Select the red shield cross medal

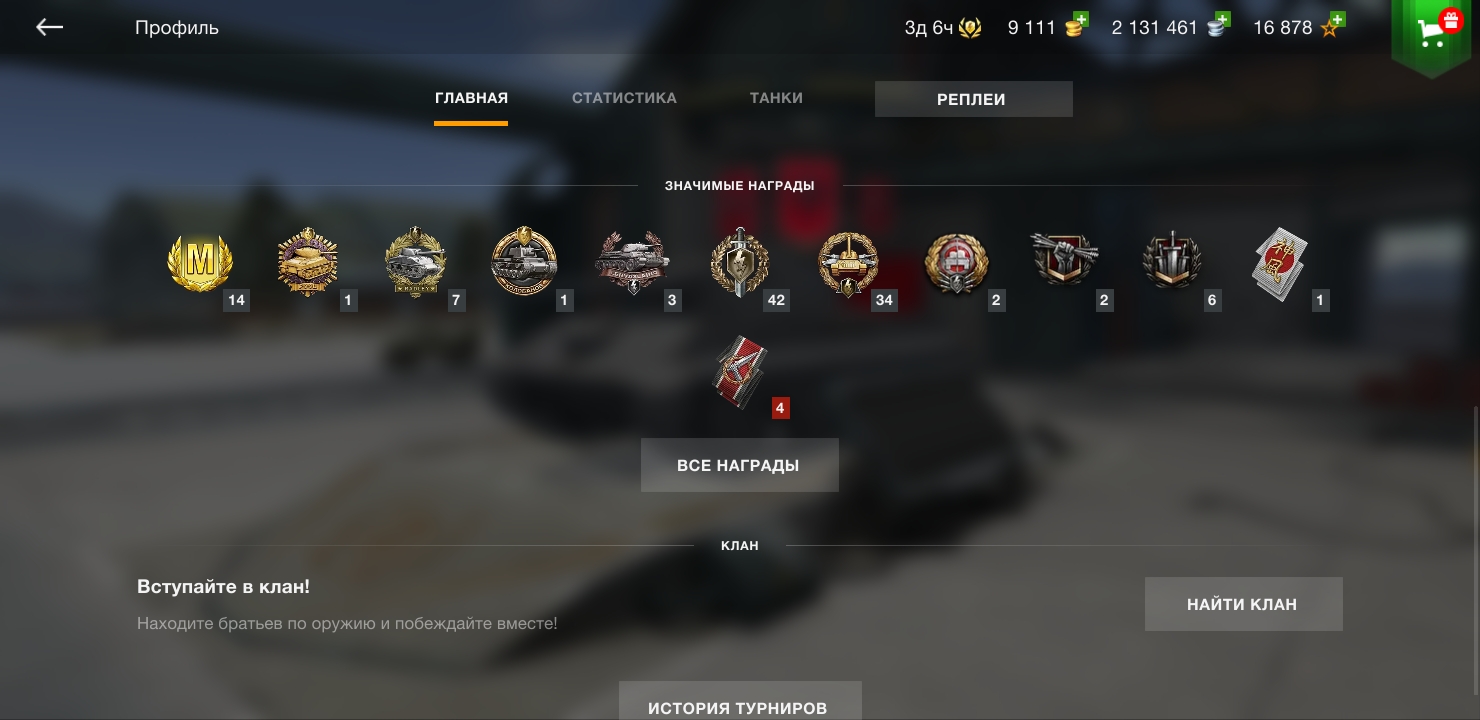957,262
